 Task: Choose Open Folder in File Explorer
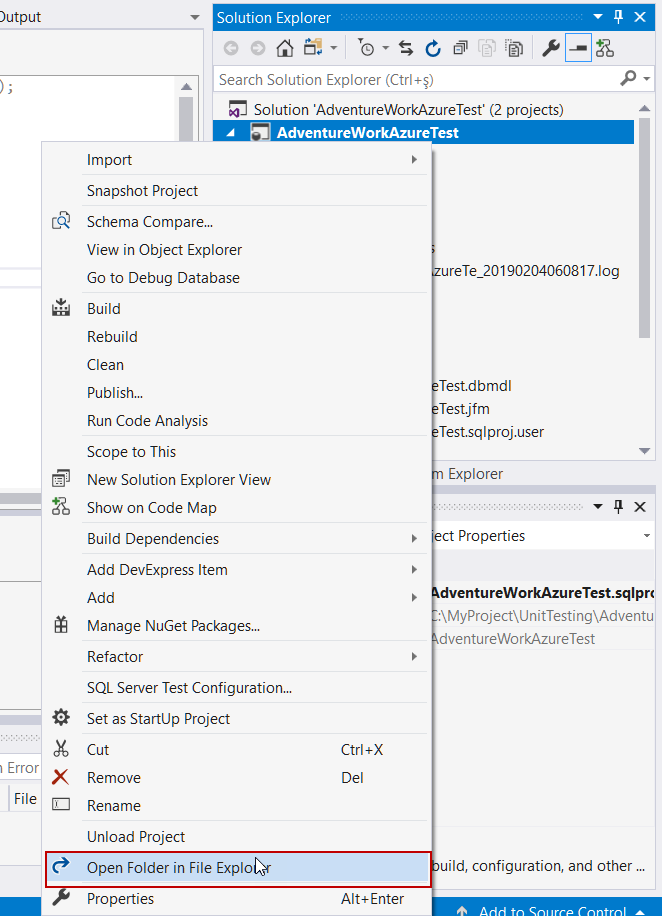(x=179, y=868)
